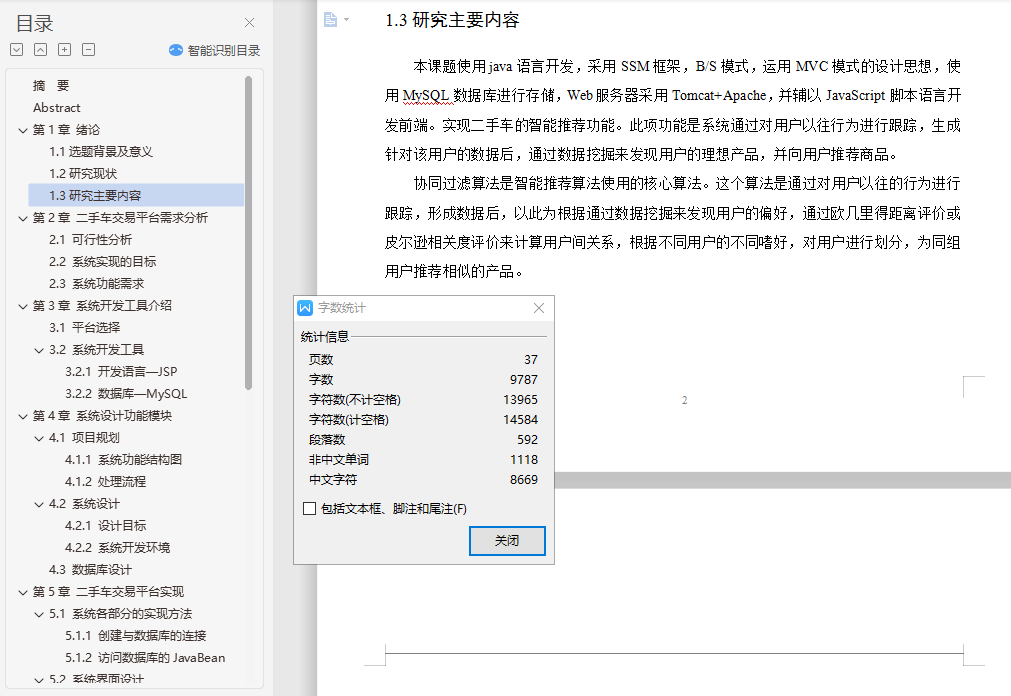Collapse 第1章 绪论 in the outline
The image size is (1011, 696).
pos(23,130)
